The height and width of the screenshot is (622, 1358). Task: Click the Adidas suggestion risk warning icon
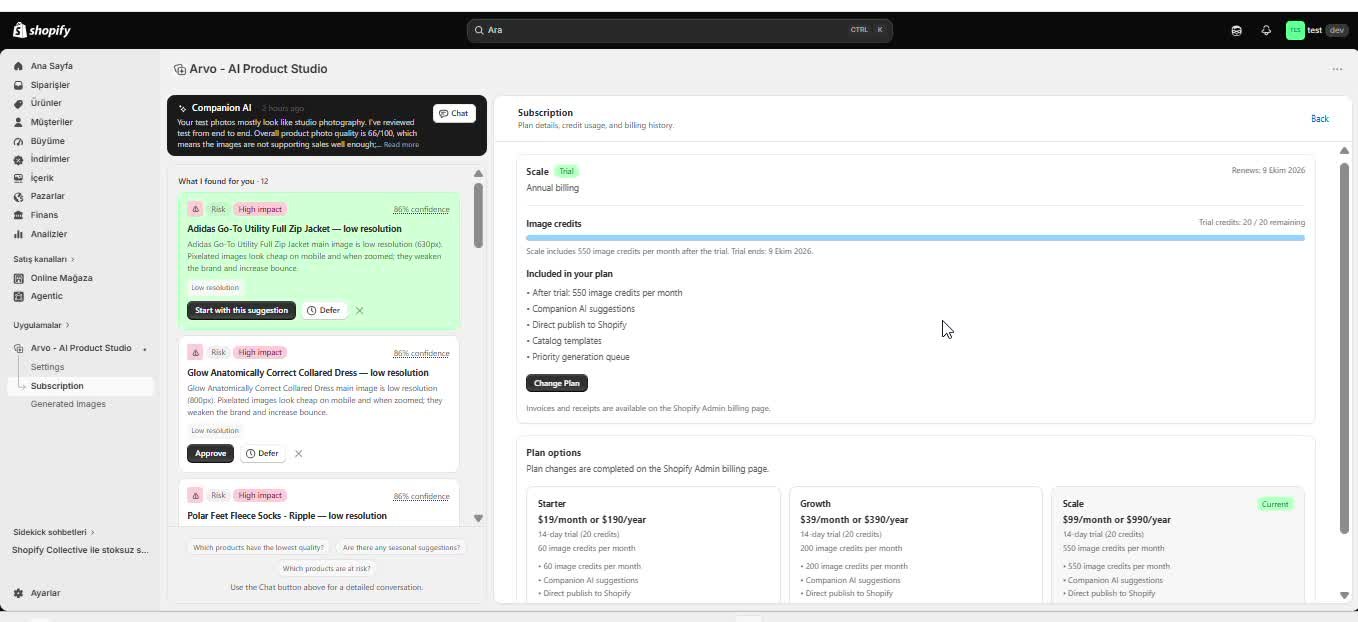point(195,209)
